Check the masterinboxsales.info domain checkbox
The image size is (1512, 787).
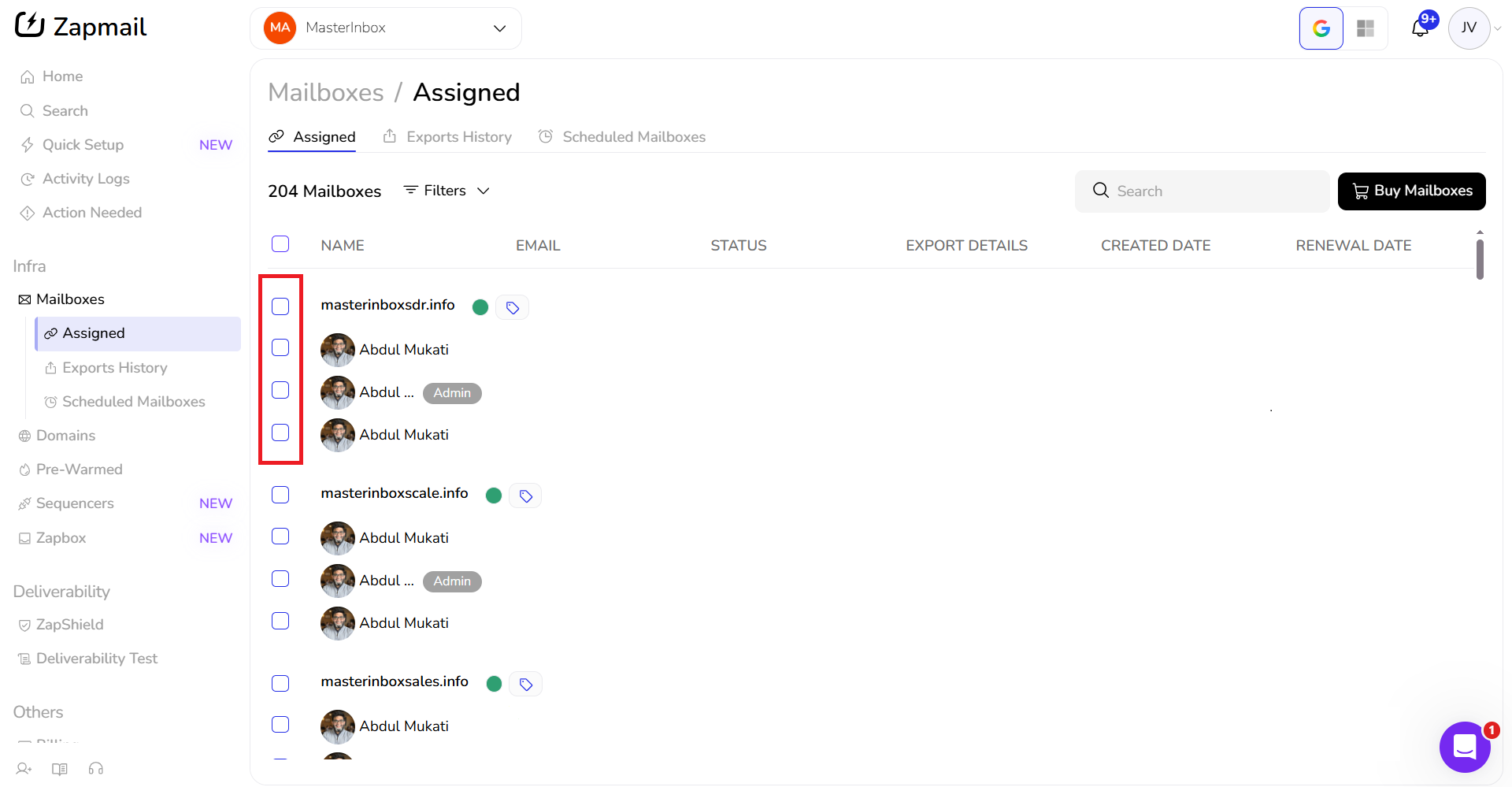tap(280, 683)
